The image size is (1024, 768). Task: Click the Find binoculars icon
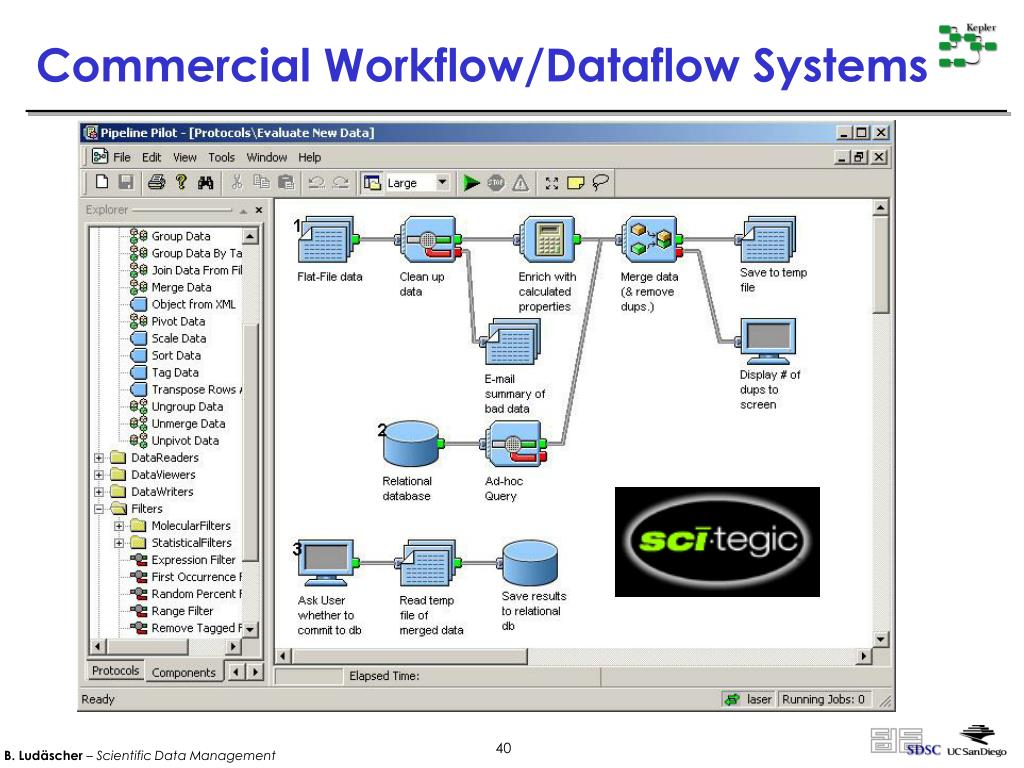point(206,183)
